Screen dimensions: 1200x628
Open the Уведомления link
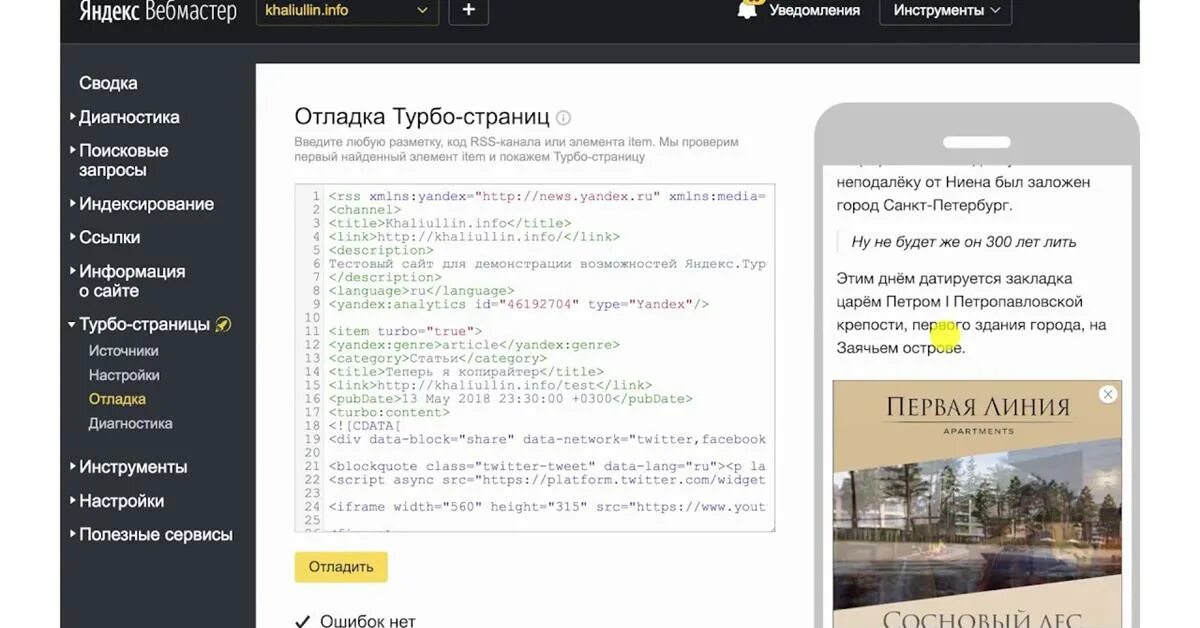pyautogui.click(x=815, y=10)
